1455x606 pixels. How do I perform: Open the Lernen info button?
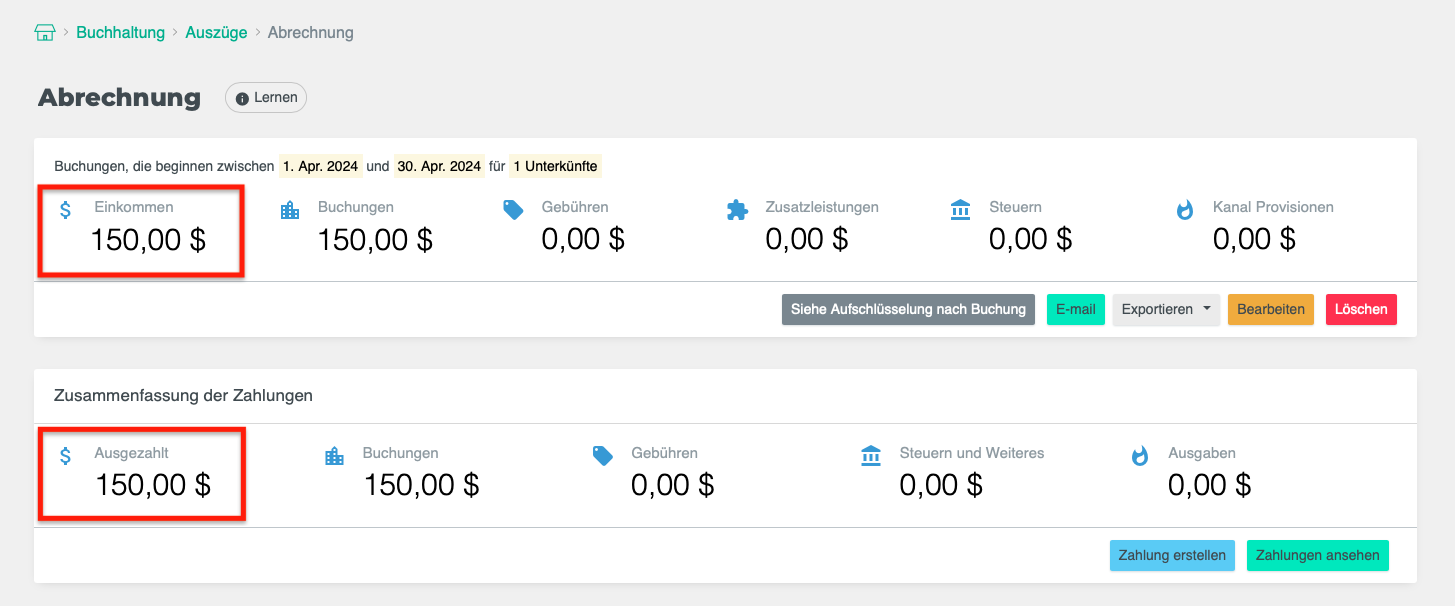point(266,98)
